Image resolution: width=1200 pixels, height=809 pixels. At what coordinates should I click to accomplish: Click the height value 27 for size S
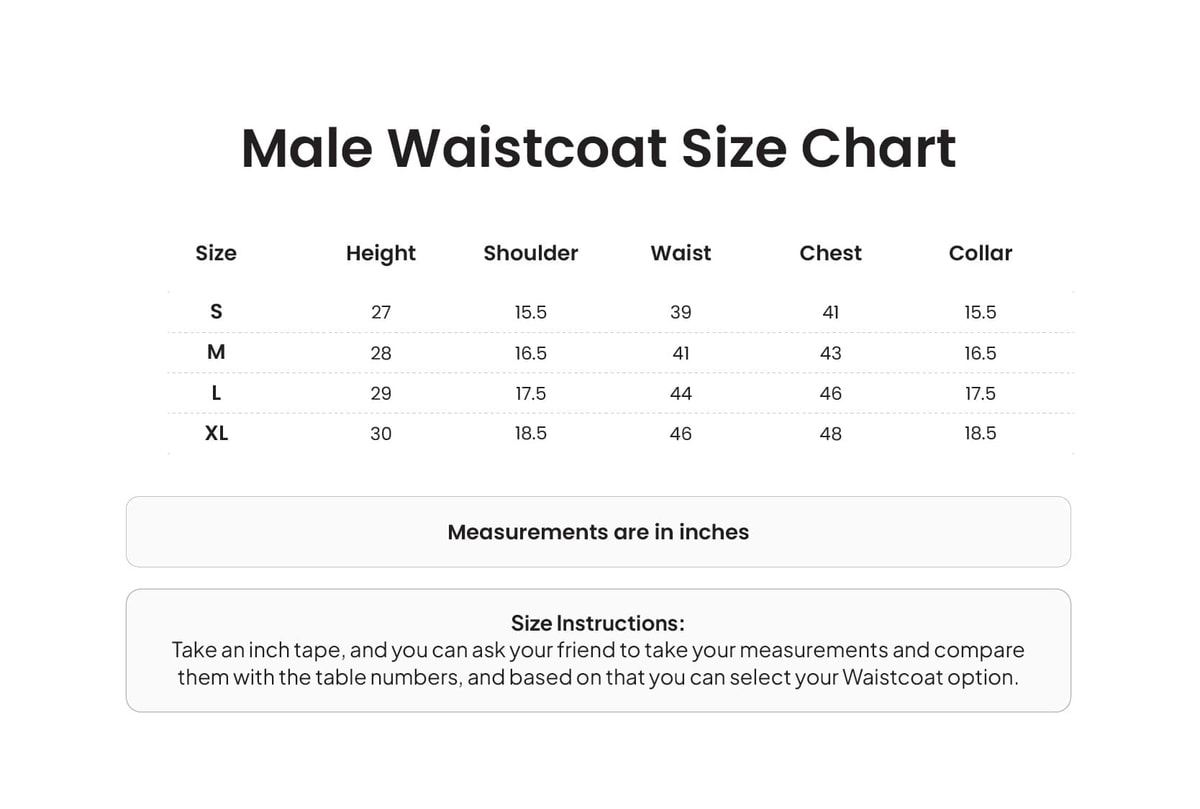381,312
